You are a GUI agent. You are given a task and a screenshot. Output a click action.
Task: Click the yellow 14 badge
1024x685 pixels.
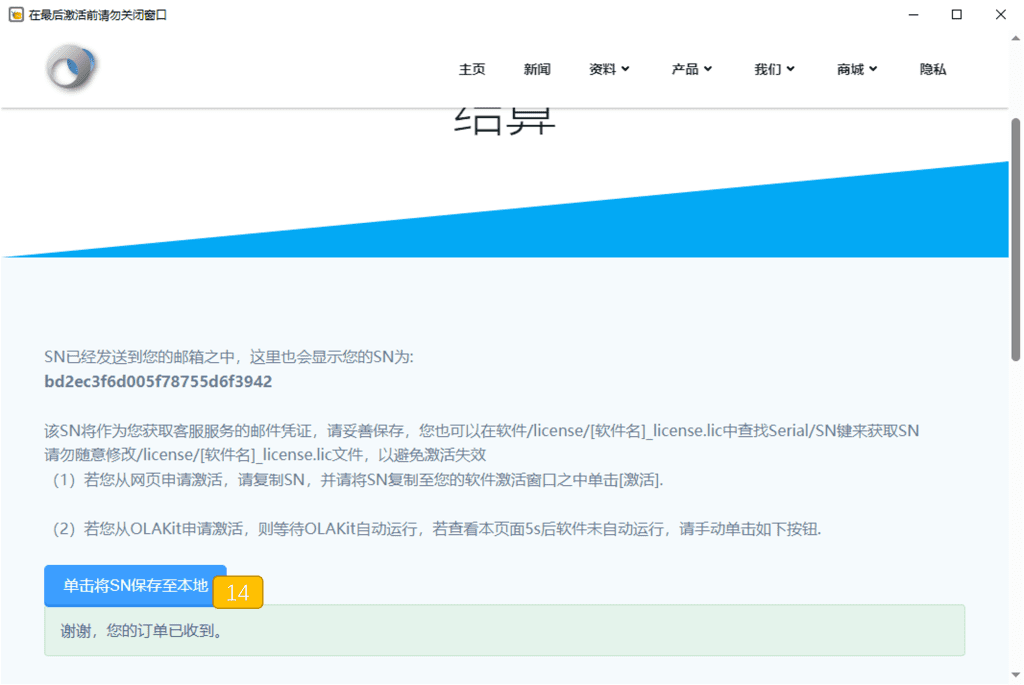pyautogui.click(x=238, y=593)
